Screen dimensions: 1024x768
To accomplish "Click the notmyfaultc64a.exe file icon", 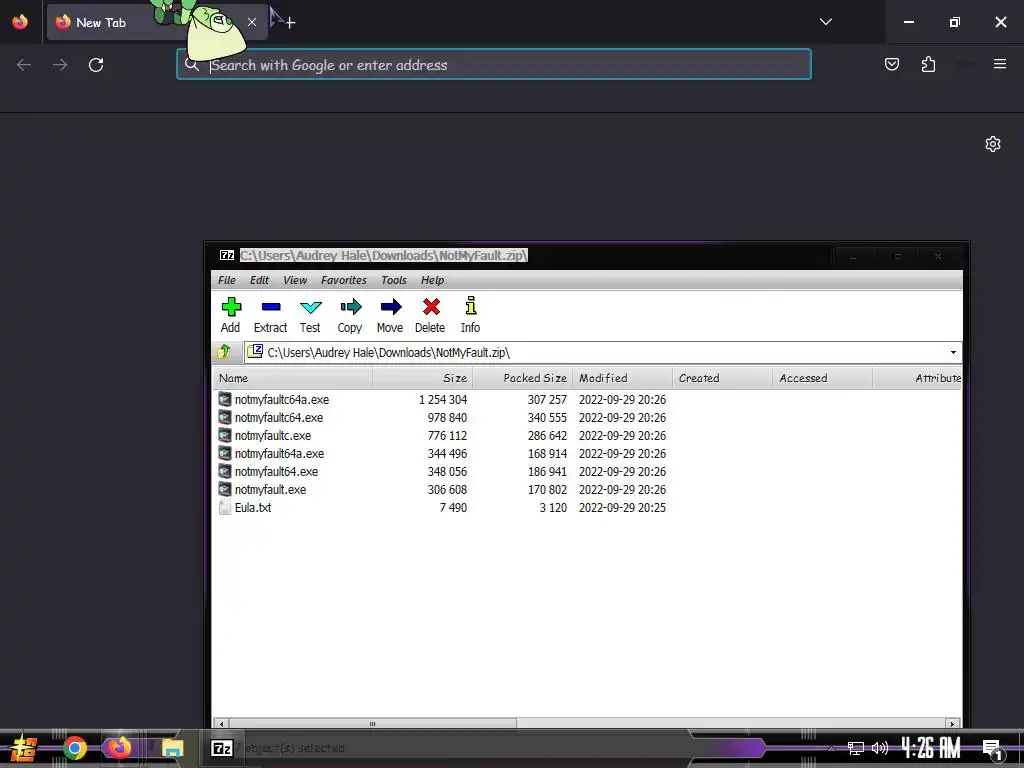I will (x=225, y=399).
